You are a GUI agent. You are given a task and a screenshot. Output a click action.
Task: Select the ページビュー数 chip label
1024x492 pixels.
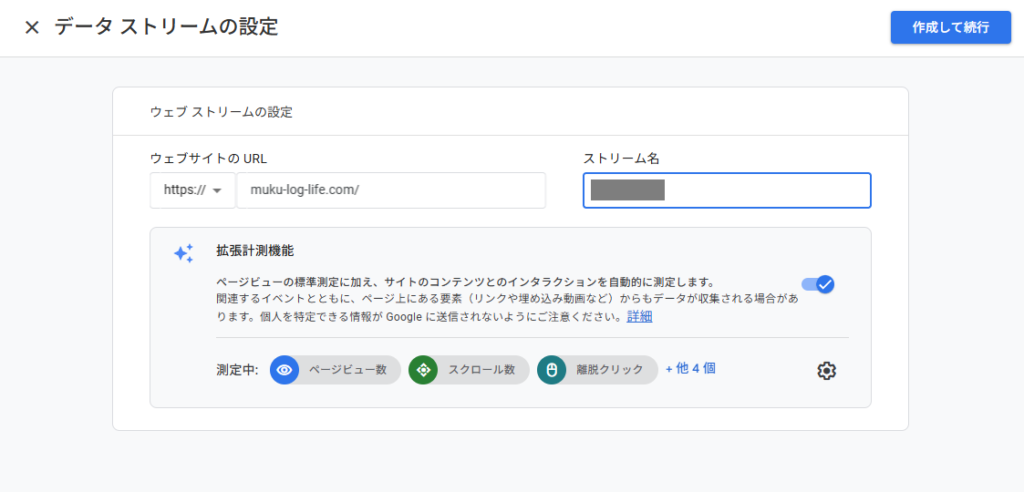click(x=347, y=370)
